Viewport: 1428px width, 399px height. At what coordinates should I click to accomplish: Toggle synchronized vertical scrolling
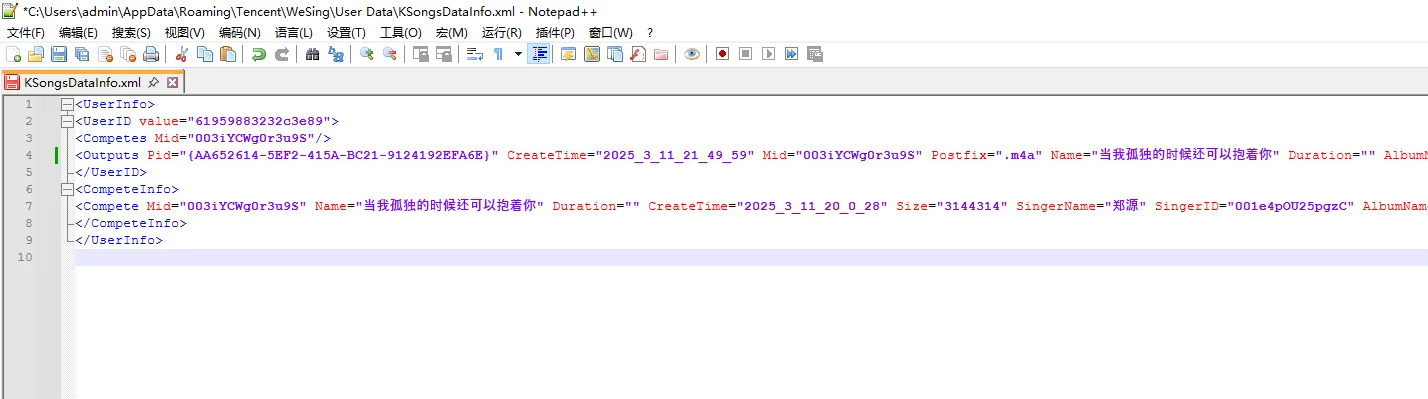(x=421, y=54)
